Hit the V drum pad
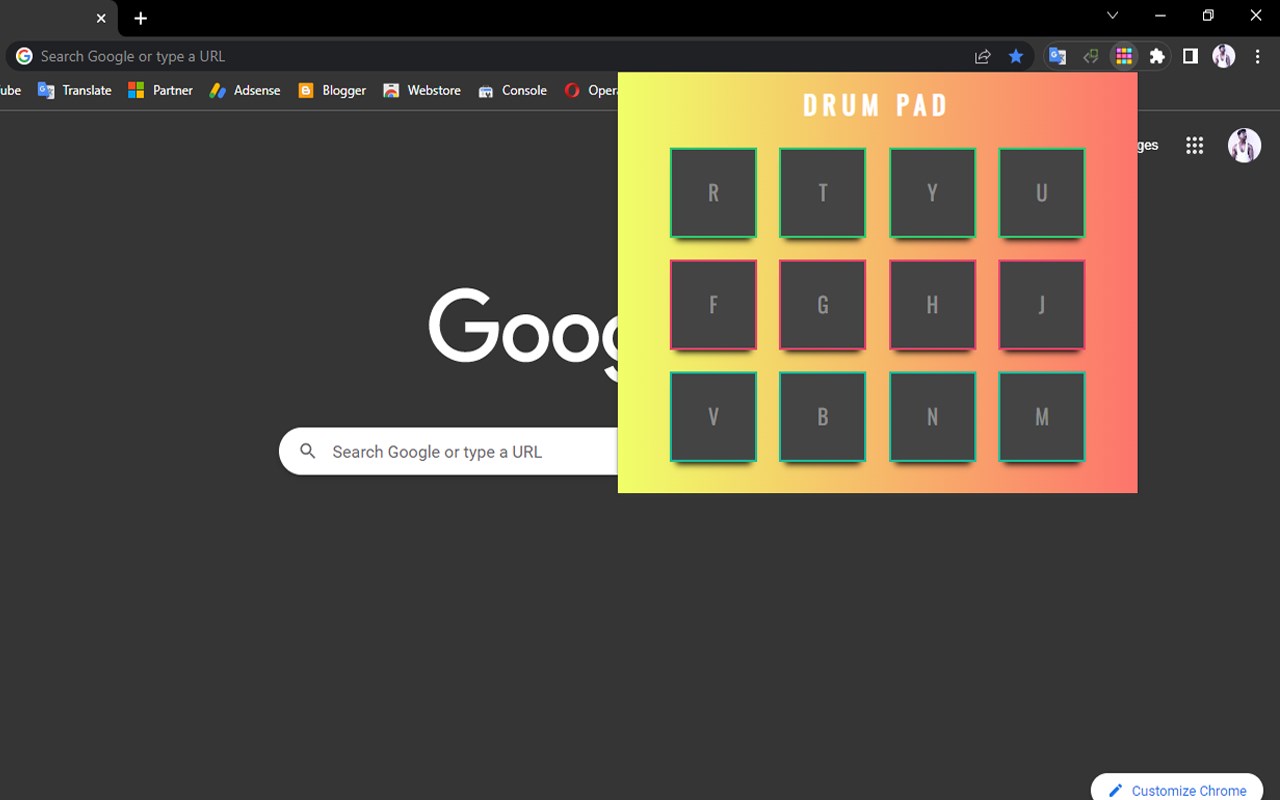The width and height of the screenshot is (1280, 800). [x=713, y=417]
